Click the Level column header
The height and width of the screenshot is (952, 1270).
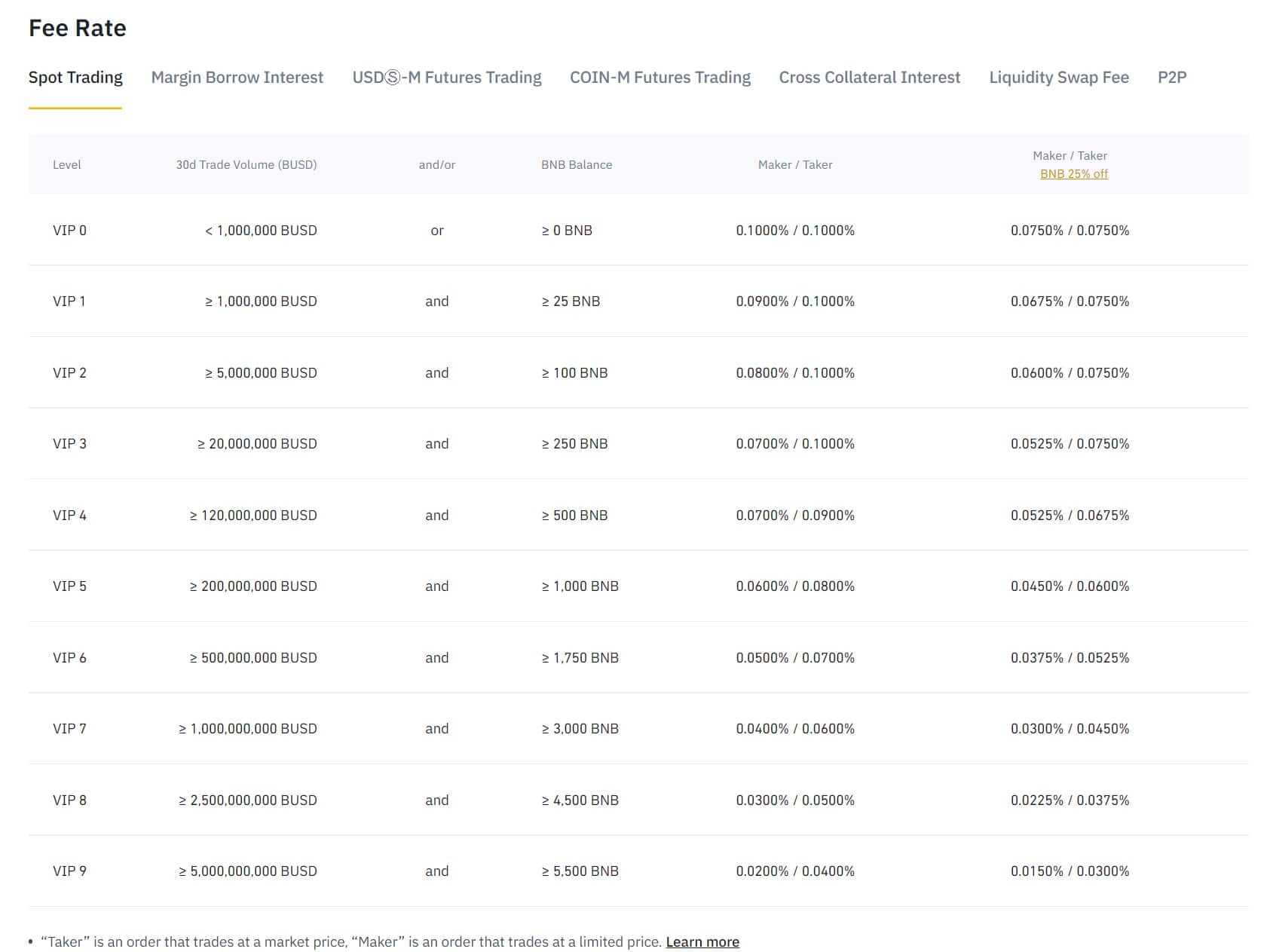(66, 165)
